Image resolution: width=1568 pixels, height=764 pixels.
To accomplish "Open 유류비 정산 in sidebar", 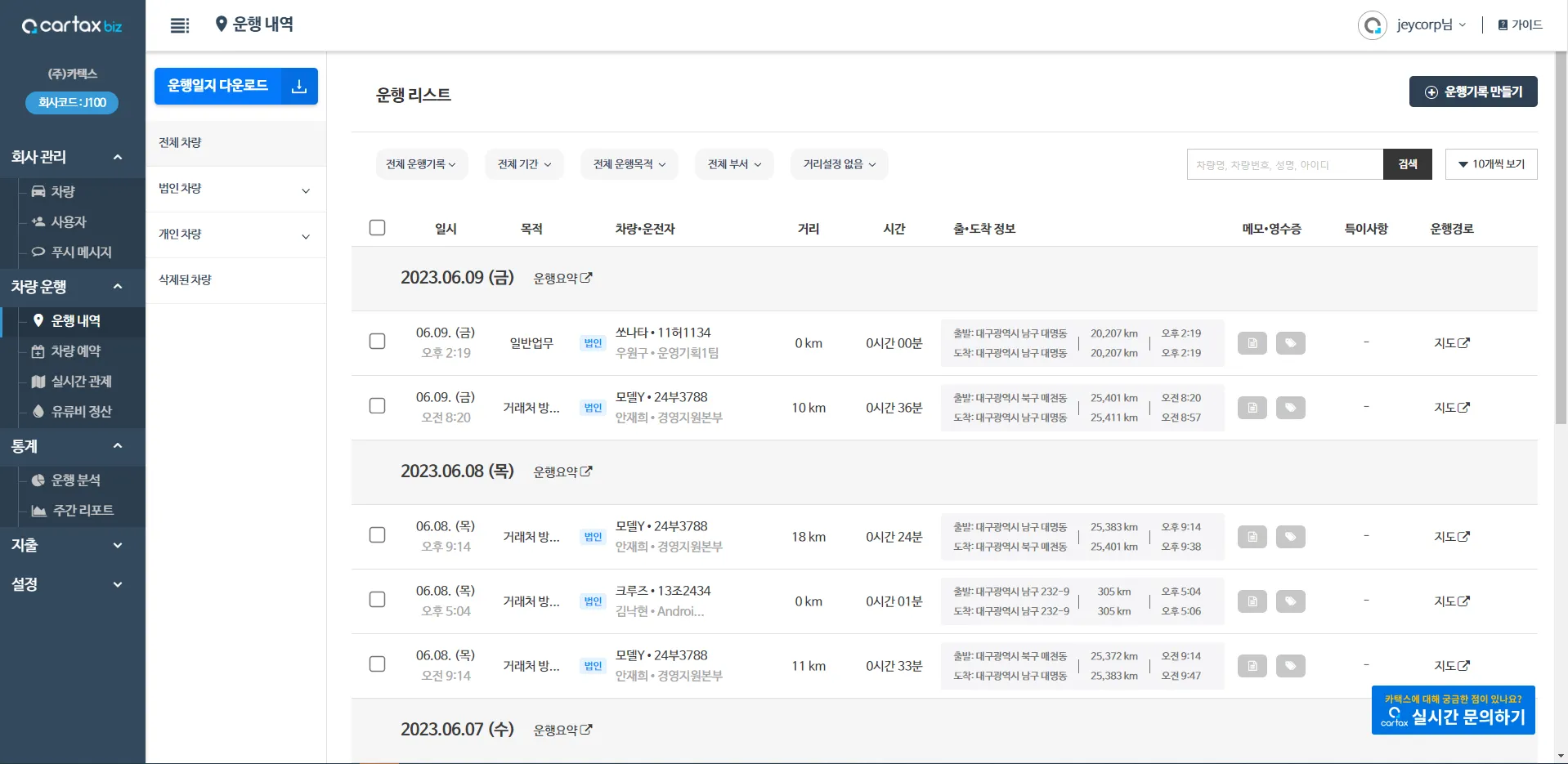I will (73, 412).
